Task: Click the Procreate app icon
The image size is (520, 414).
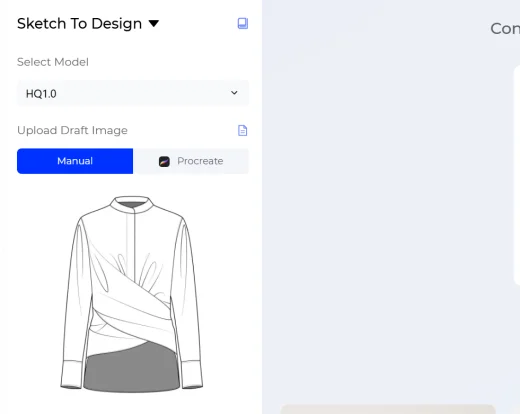Action: click(164, 161)
